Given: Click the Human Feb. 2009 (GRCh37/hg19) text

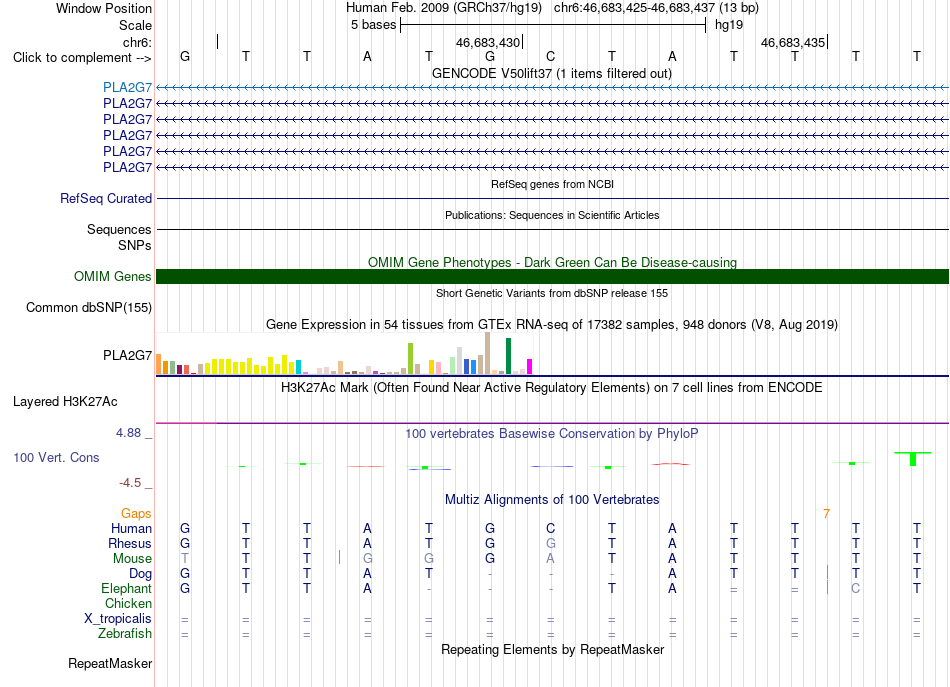Looking at the screenshot, I should point(445,8).
